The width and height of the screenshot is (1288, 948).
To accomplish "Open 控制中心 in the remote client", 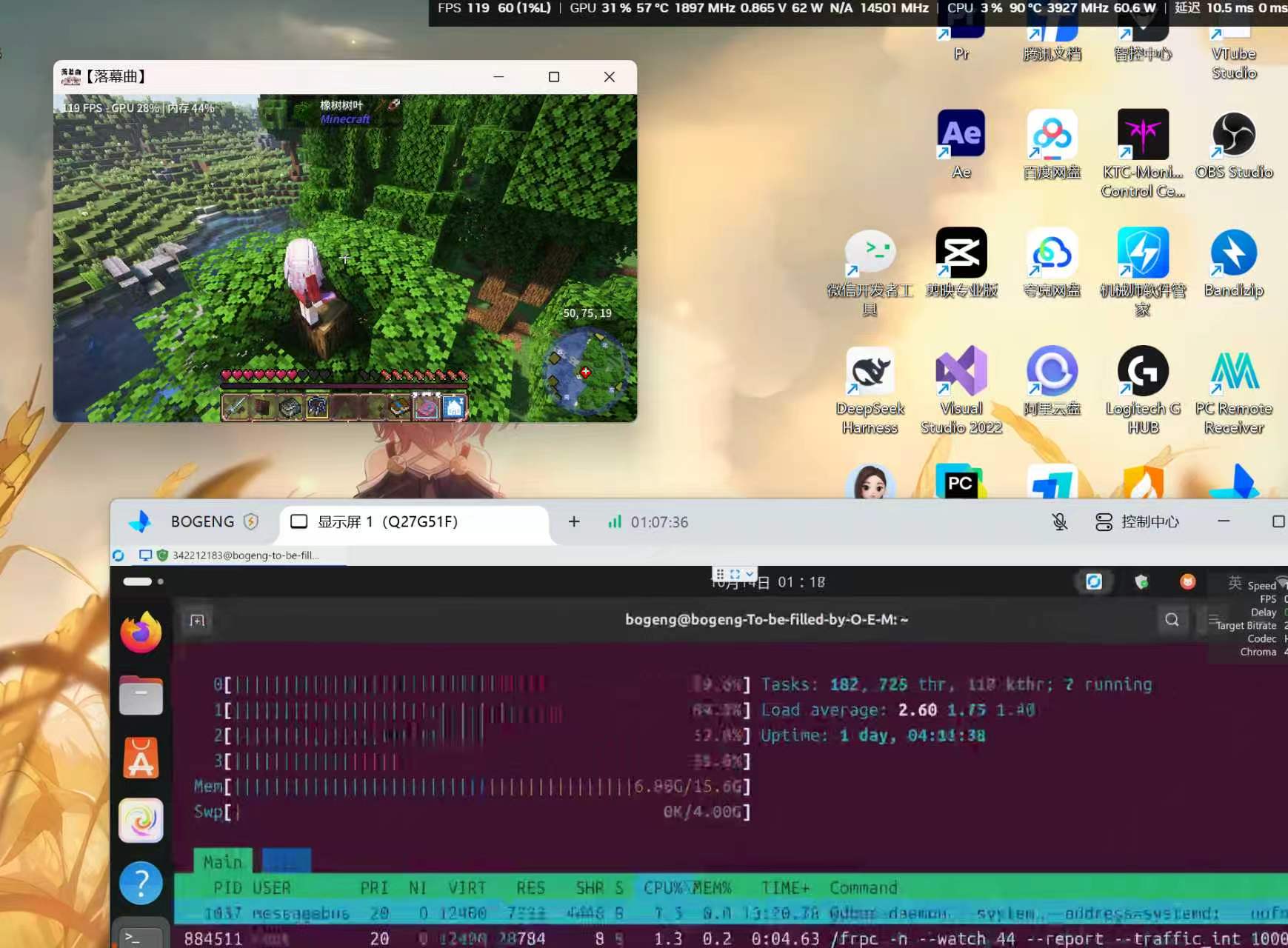I will pos(1137,522).
